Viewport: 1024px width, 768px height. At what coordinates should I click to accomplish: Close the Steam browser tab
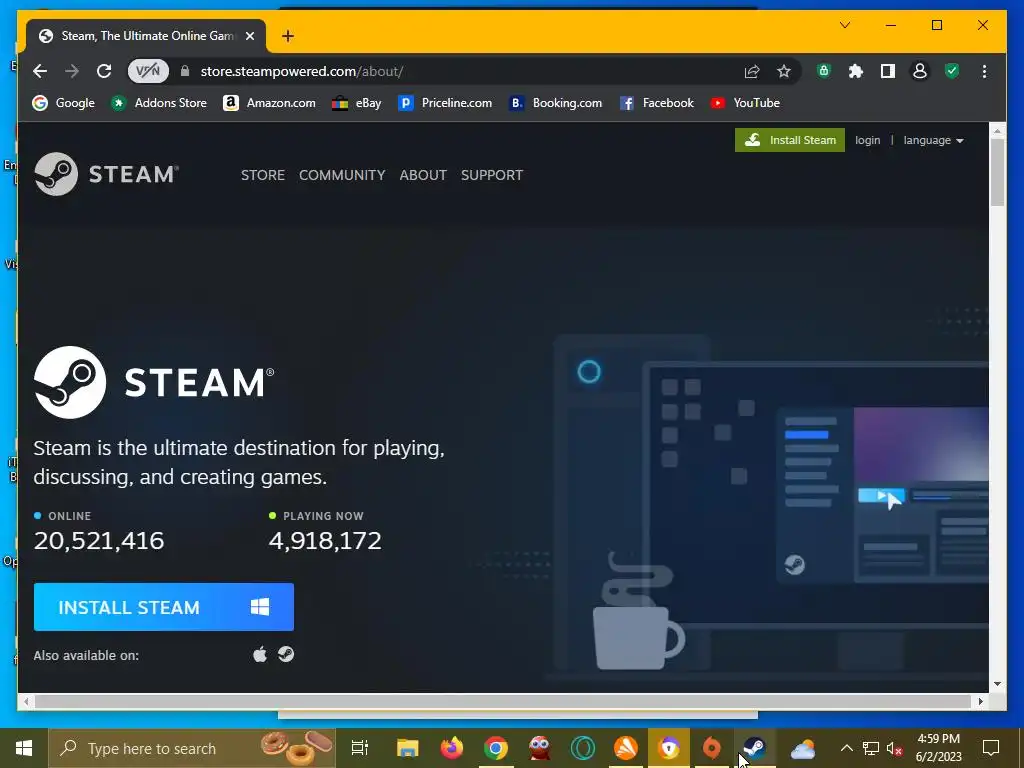(x=249, y=36)
